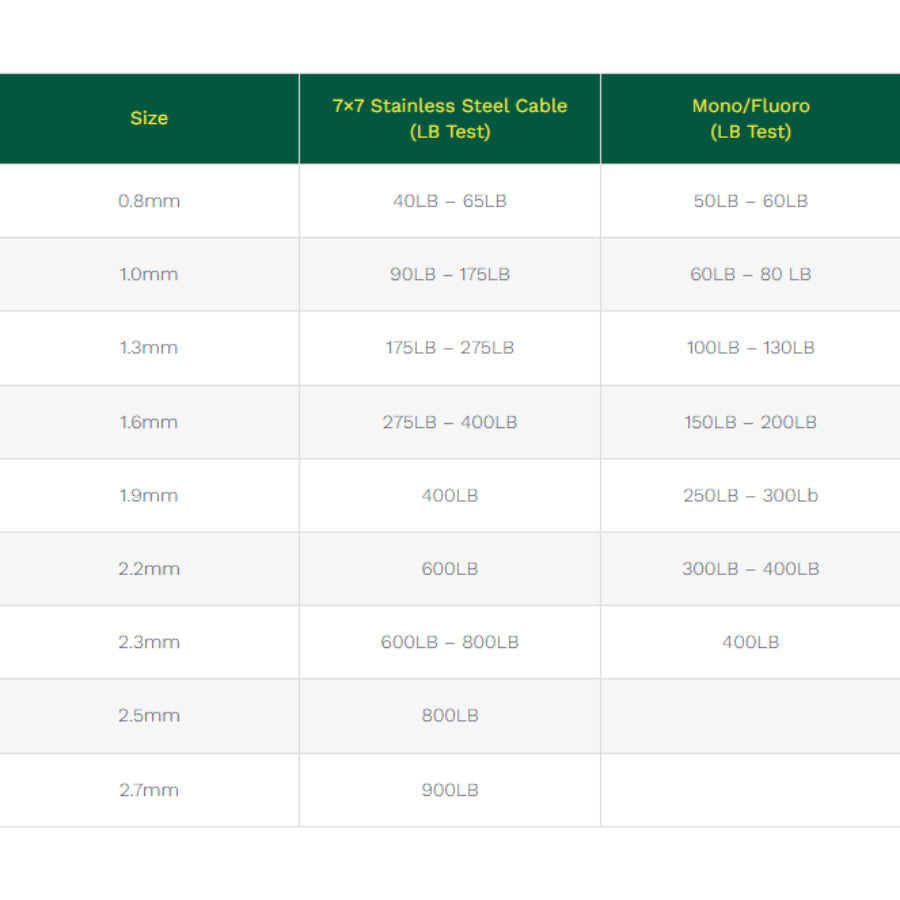
Task: Click the "600LB – 800LB" cell
Action: coord(450,642)
